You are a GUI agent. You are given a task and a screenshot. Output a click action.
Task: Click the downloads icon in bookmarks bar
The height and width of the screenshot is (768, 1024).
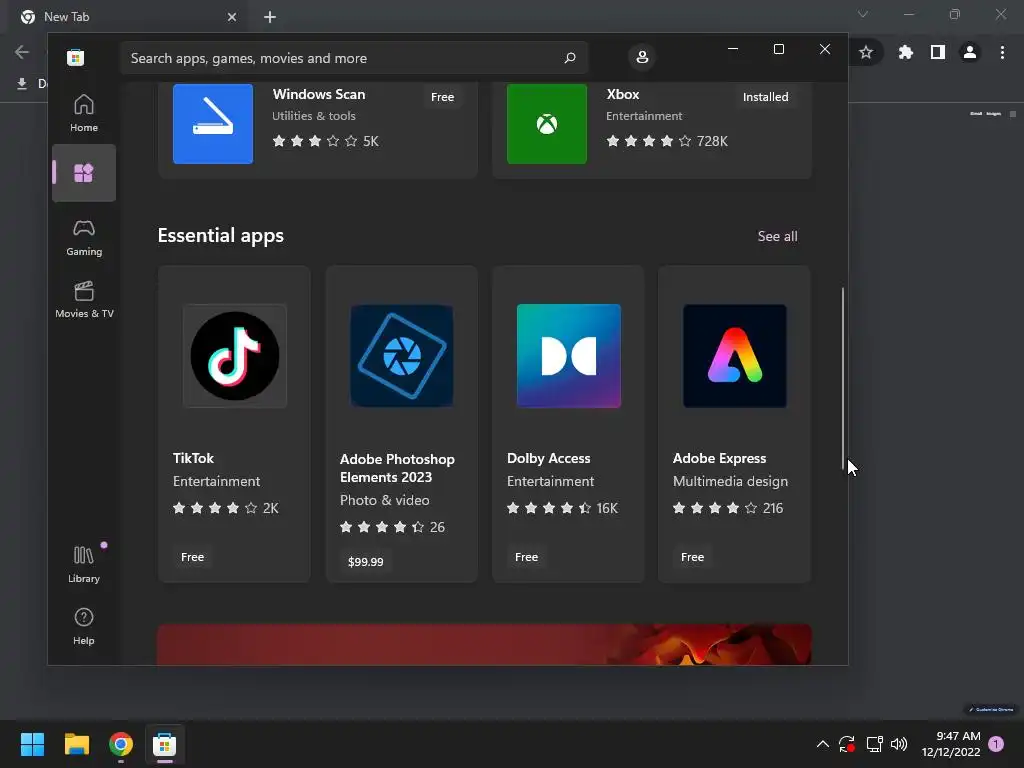tap(22, 84)
